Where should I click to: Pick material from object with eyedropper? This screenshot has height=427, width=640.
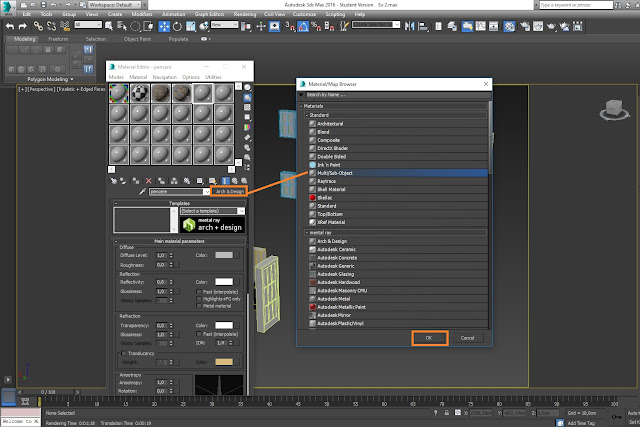(x=142, y=191)
